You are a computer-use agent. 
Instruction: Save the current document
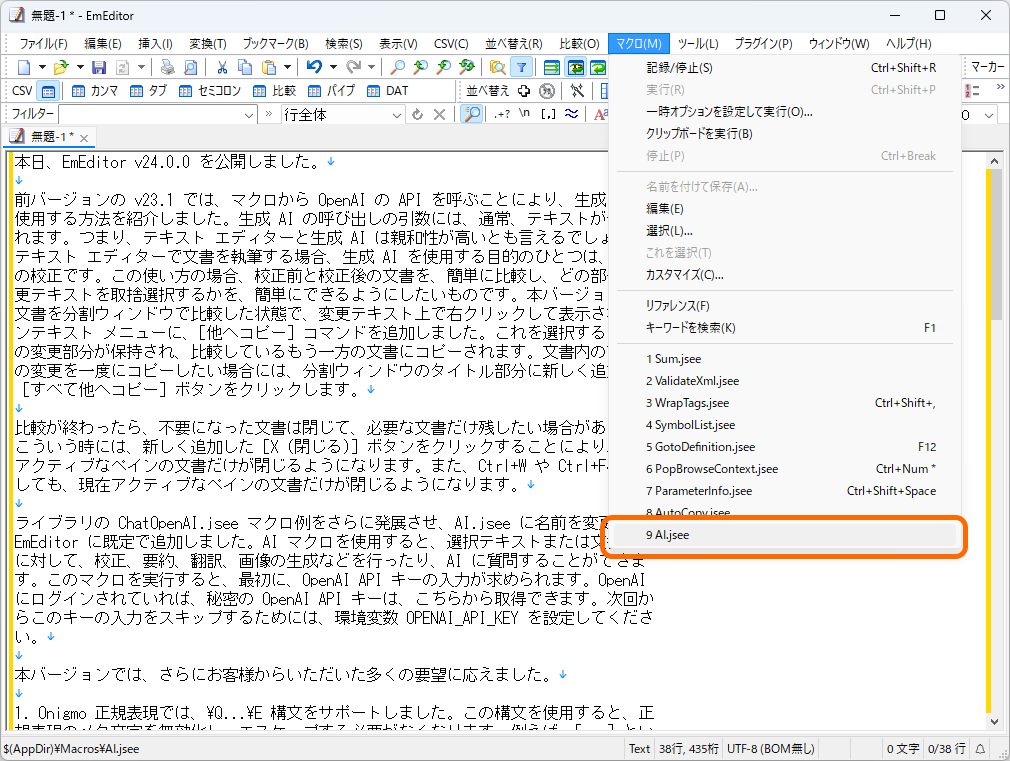[98, 66]
